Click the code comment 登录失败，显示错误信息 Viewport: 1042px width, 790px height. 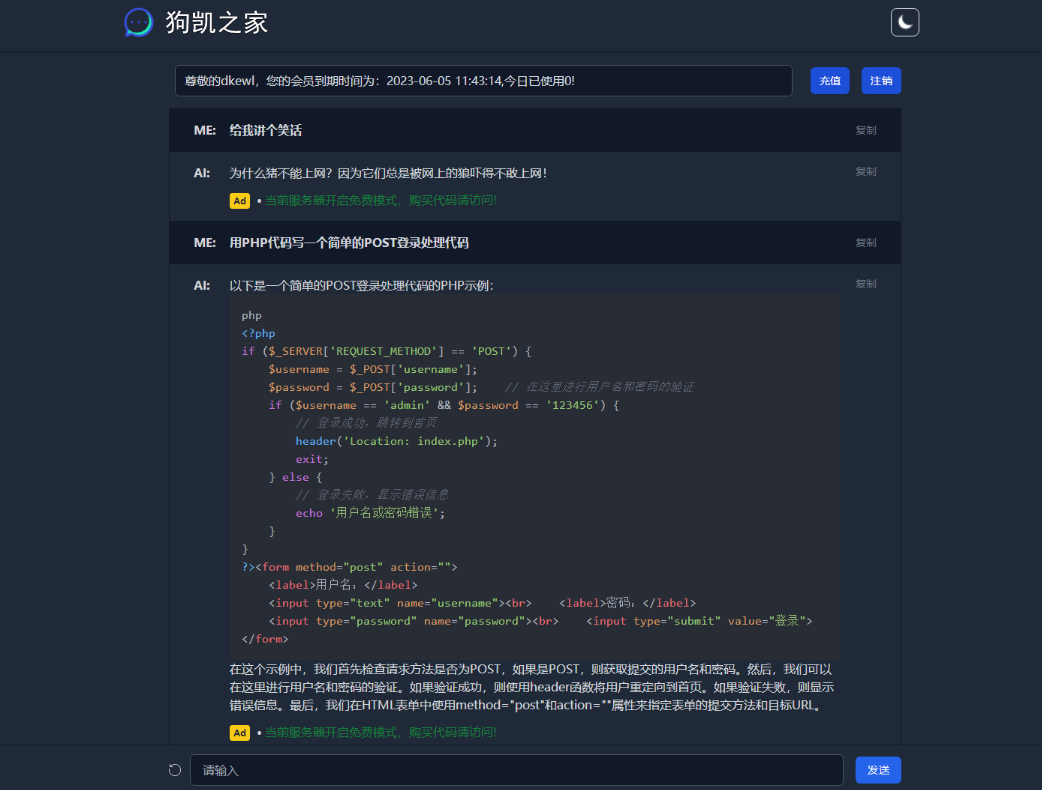tap(372, 495)
